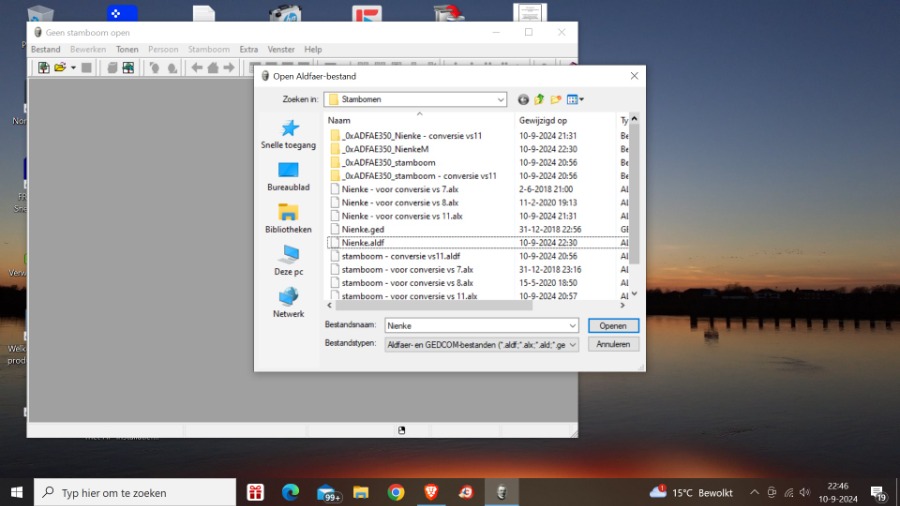Create a new folder in Stambomen

tap(556, 99)
